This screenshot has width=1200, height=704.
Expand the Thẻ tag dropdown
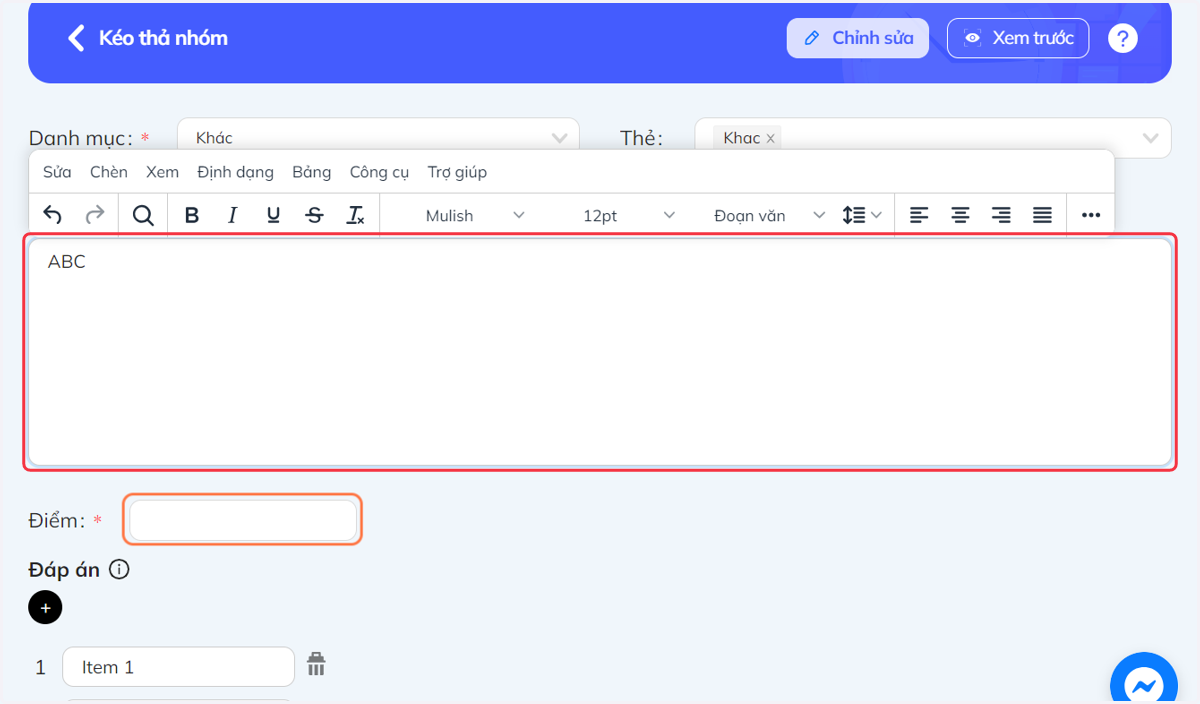click(x=1150, y=138)
